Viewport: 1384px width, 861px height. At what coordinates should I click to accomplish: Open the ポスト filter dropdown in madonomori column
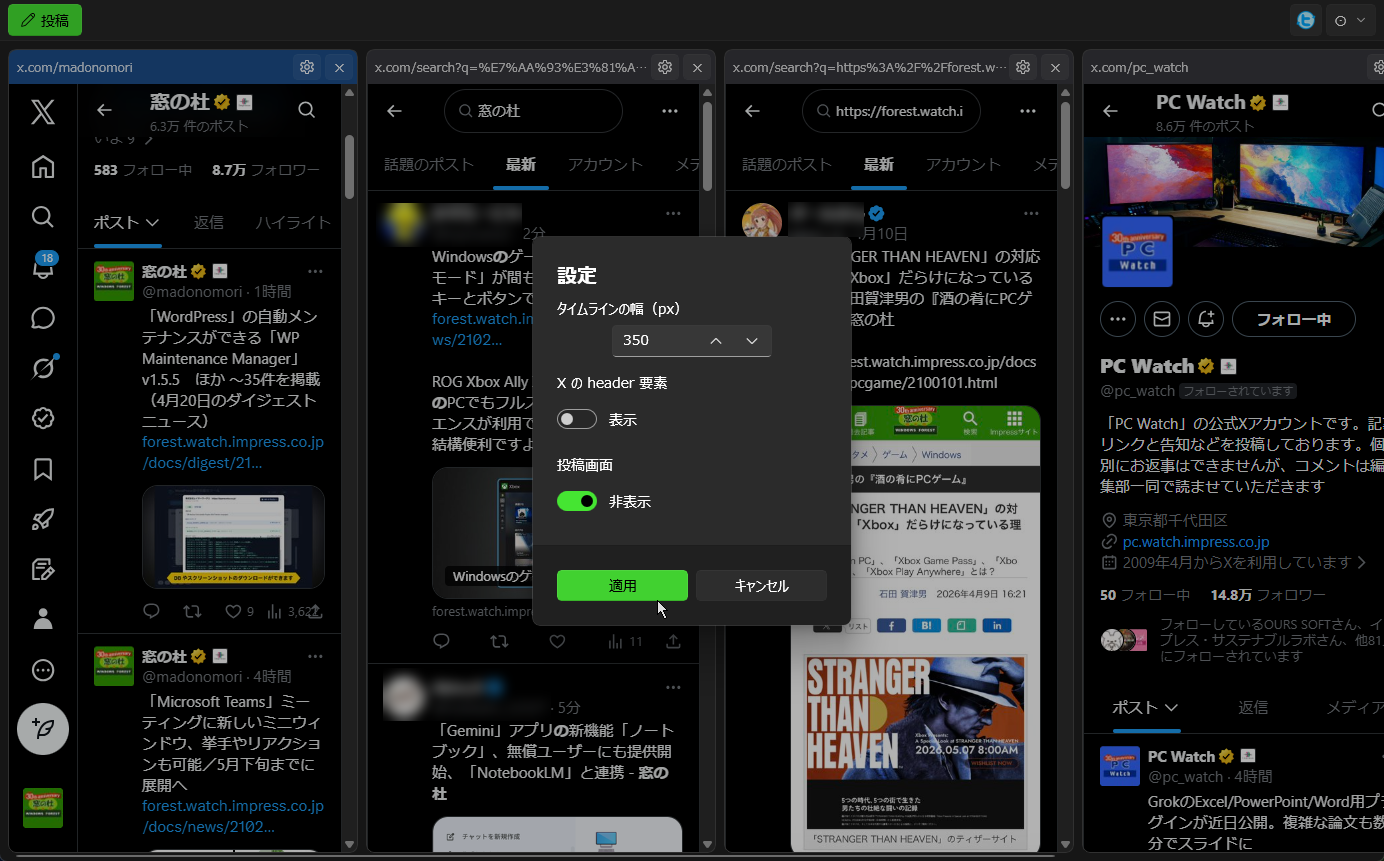[126, 222]
